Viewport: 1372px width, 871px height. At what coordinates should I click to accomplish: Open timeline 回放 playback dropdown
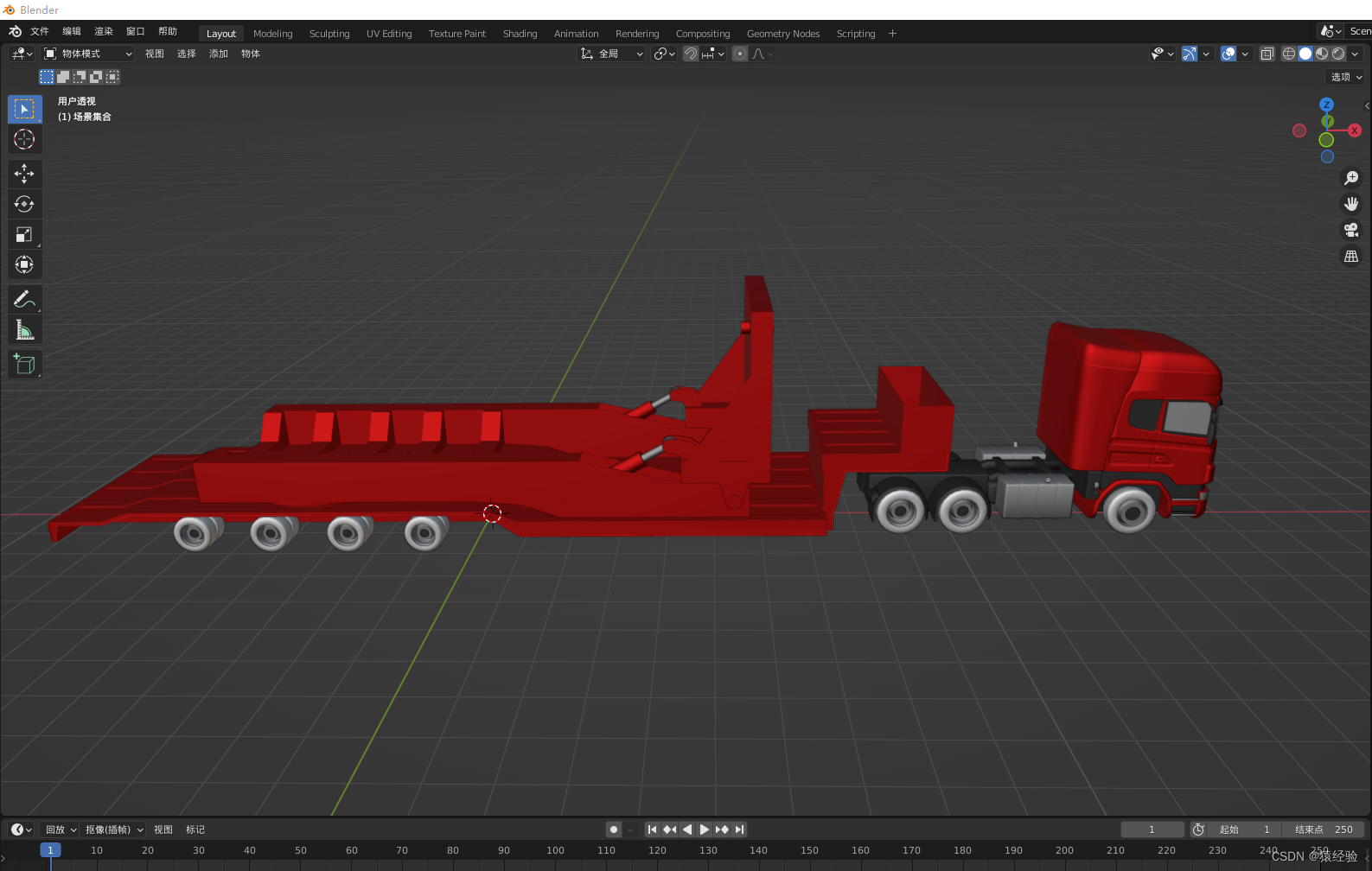click(60, 830)
